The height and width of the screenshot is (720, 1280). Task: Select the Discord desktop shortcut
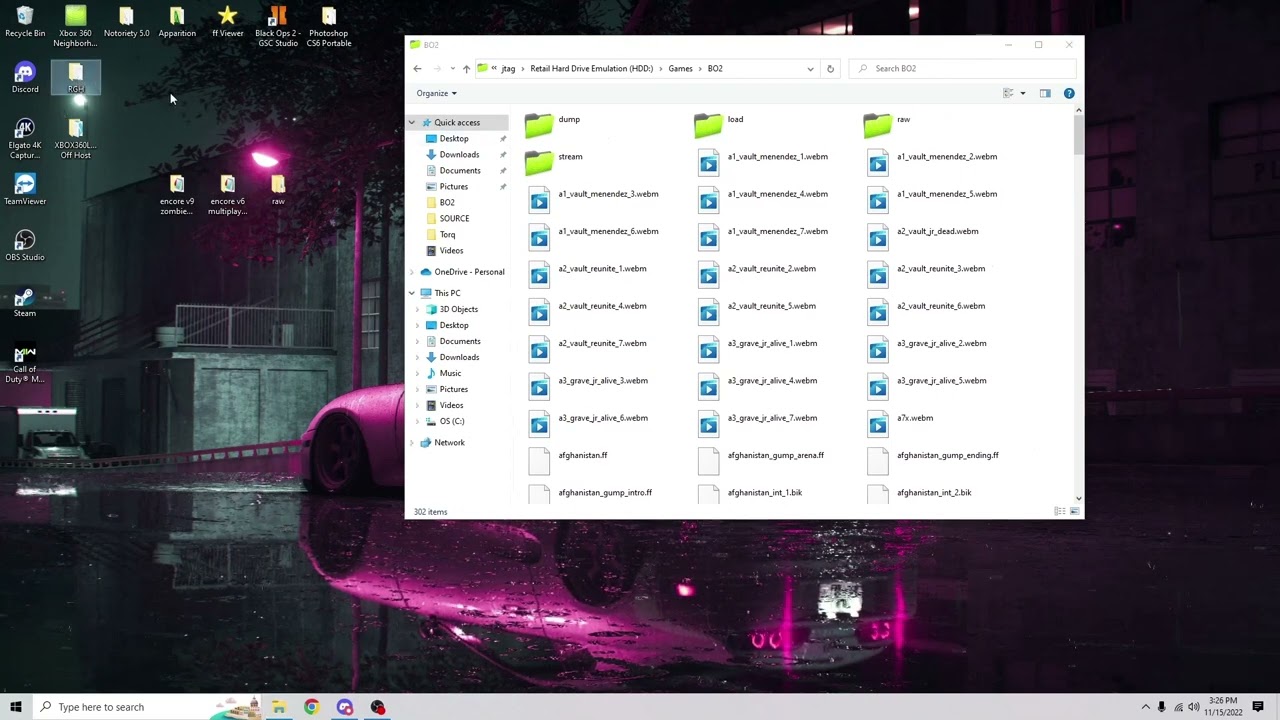(x=25, y=78)
